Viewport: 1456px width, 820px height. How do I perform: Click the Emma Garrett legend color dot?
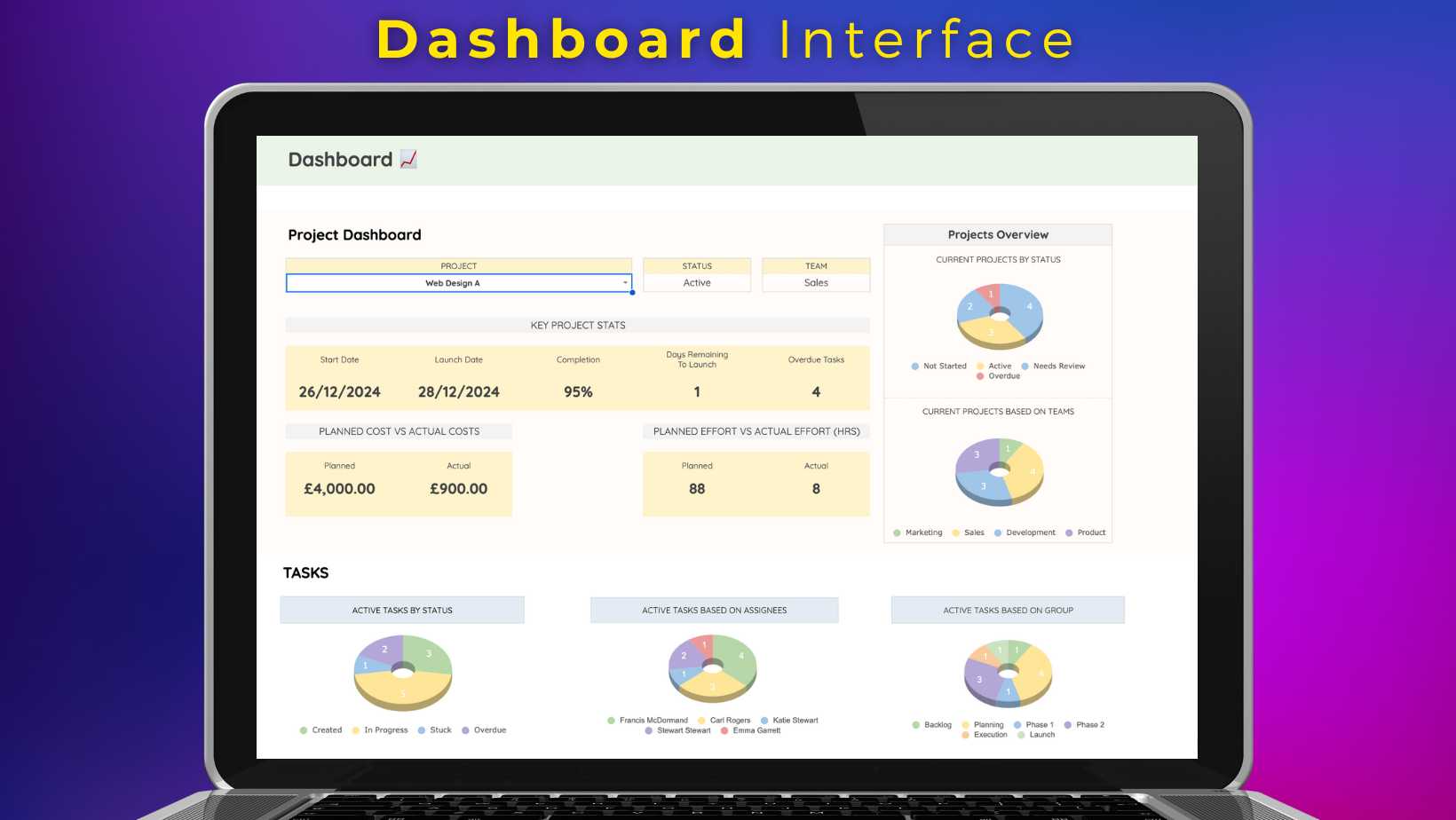(x=724, y=731)
